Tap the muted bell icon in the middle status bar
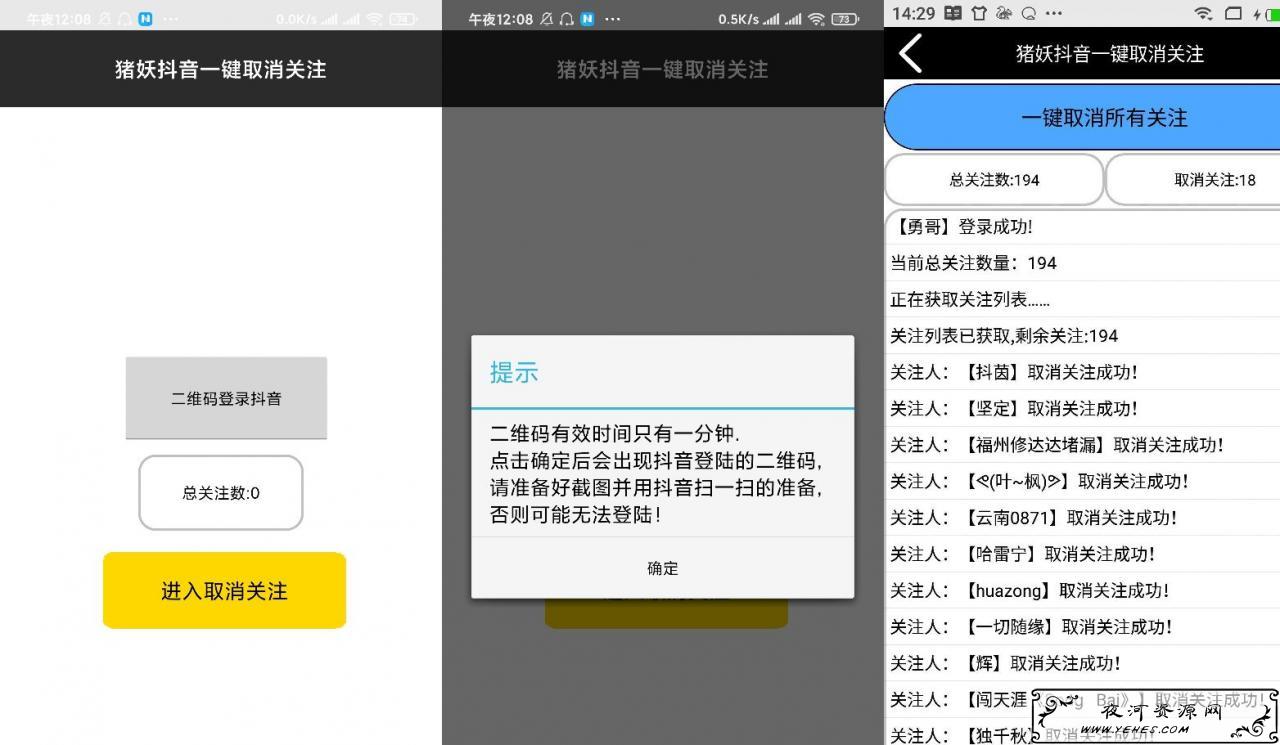Image resolution: width=1280 pixels, height=745 pixels. pos(547,18)
